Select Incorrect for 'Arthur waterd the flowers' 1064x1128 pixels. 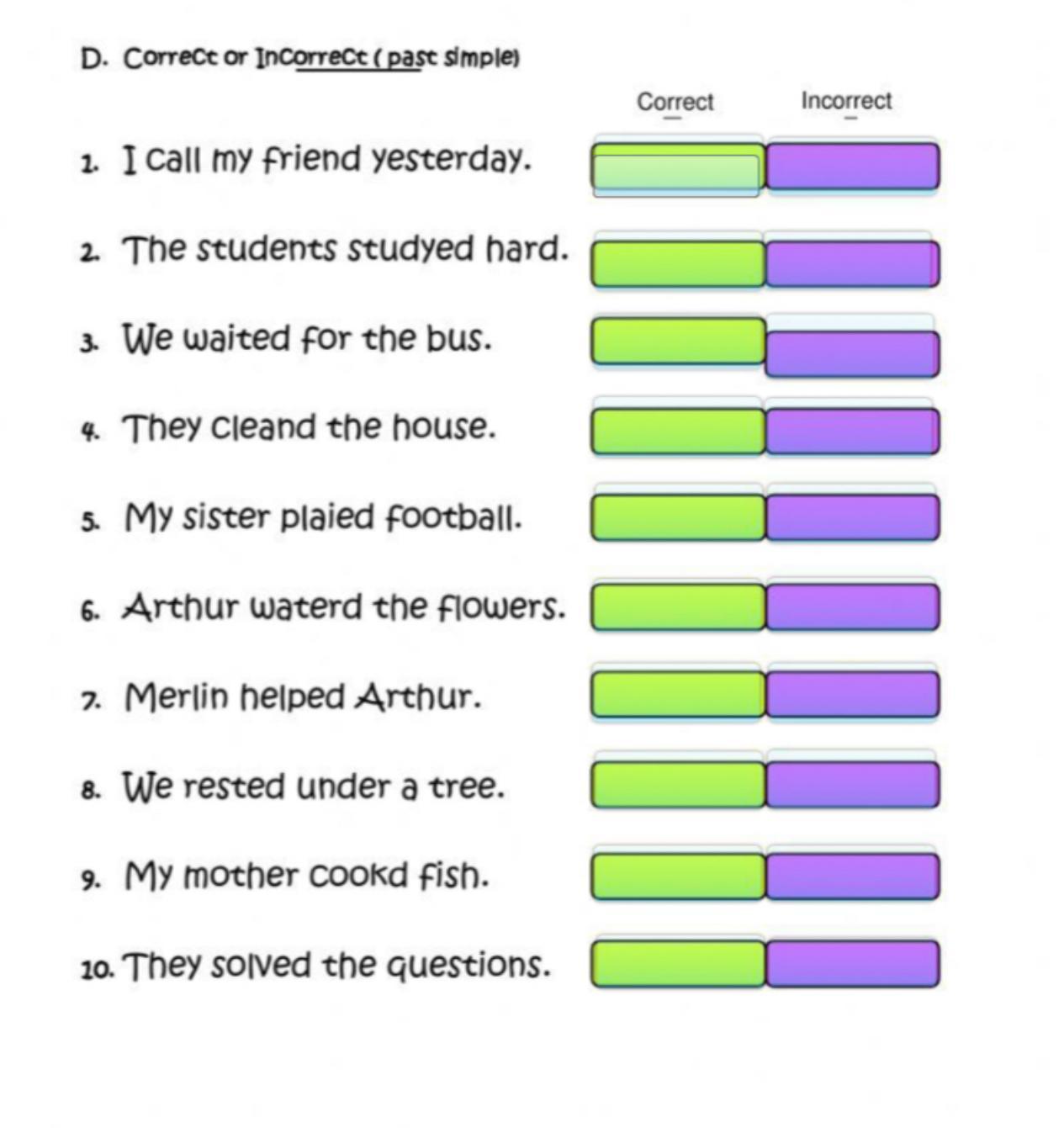tap(853, 607)
